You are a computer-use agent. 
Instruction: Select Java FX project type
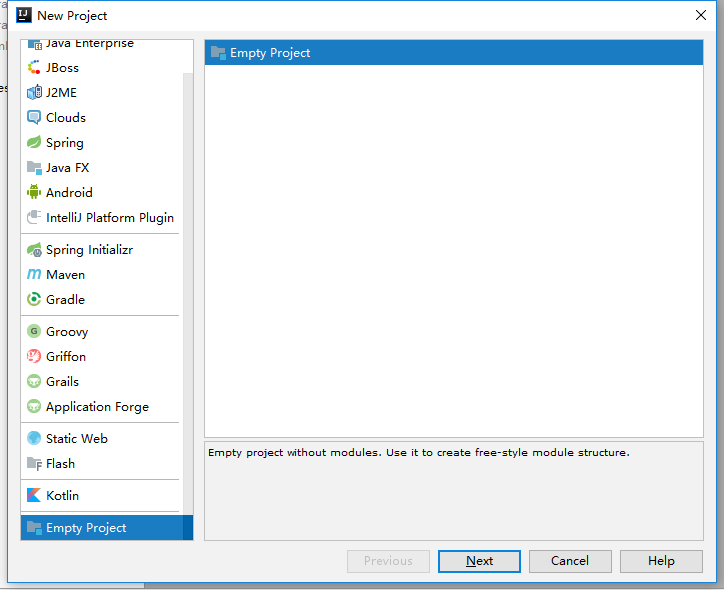coord(100,168)
